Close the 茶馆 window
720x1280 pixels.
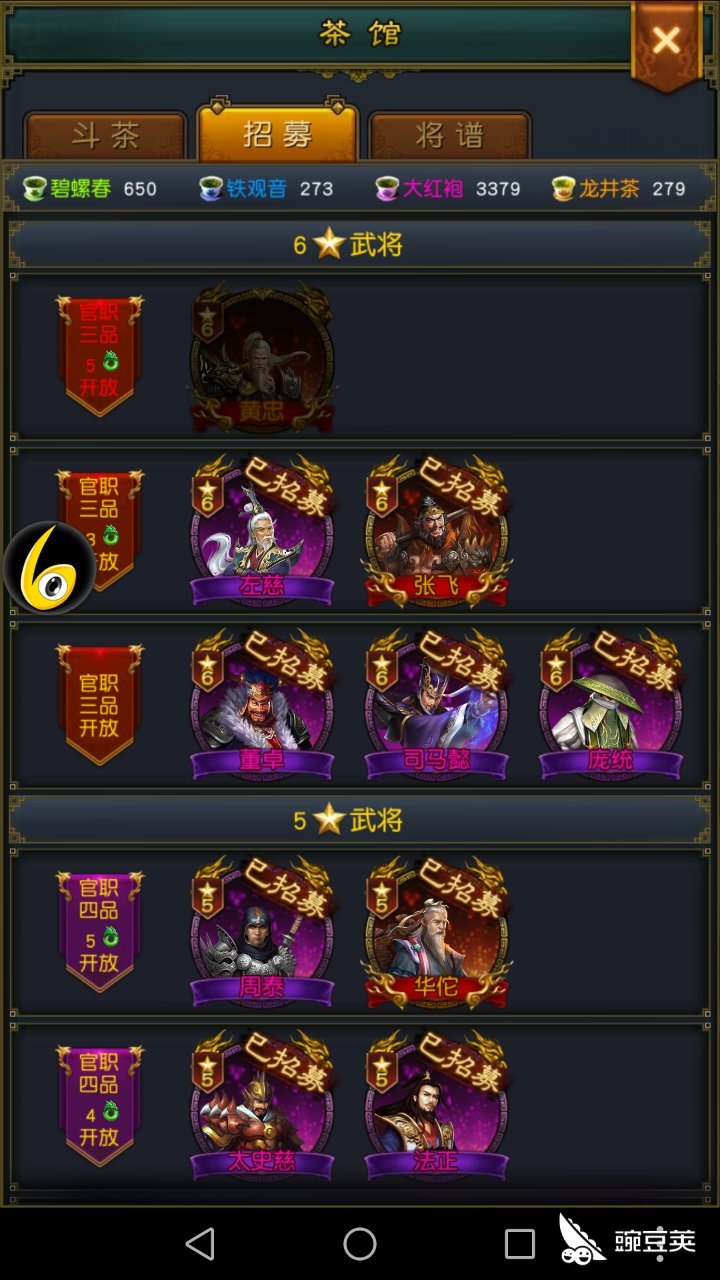666,42
